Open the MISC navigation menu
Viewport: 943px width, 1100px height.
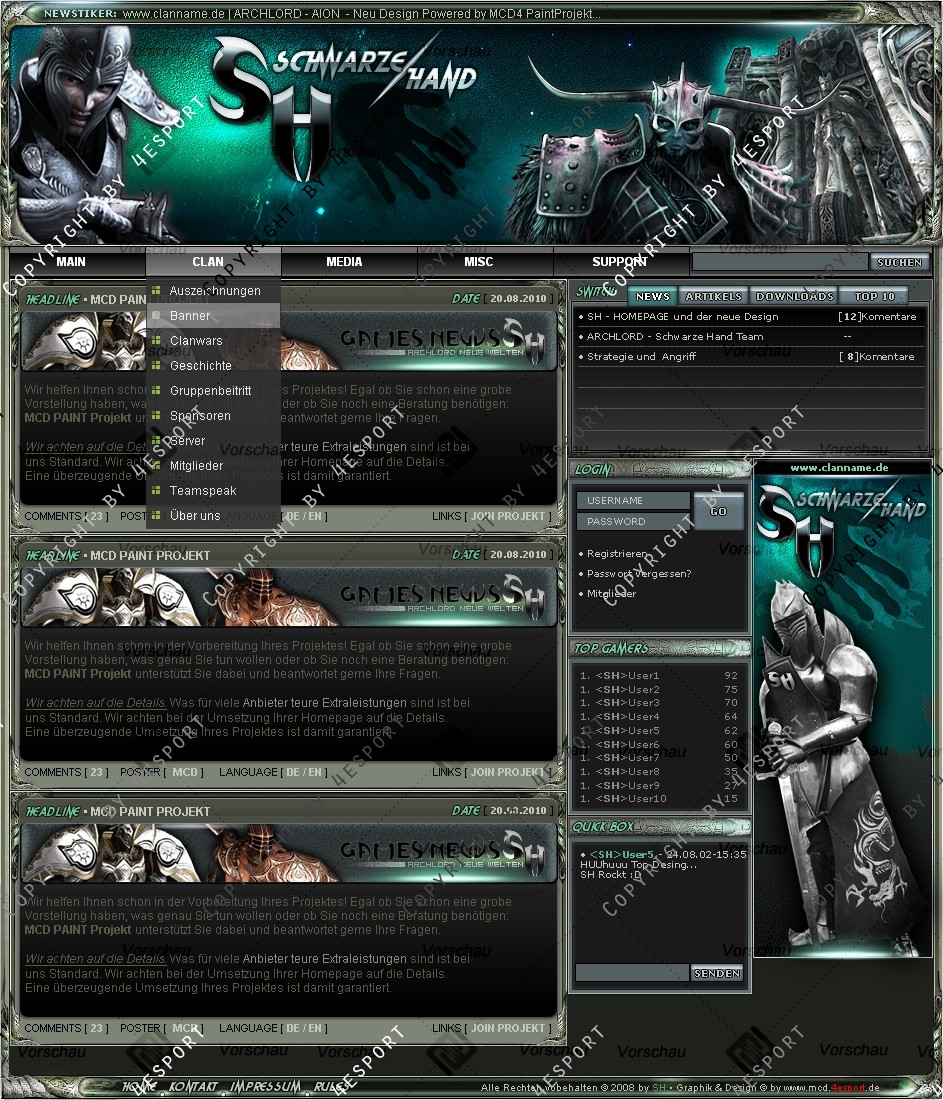[x=479, y=262]
